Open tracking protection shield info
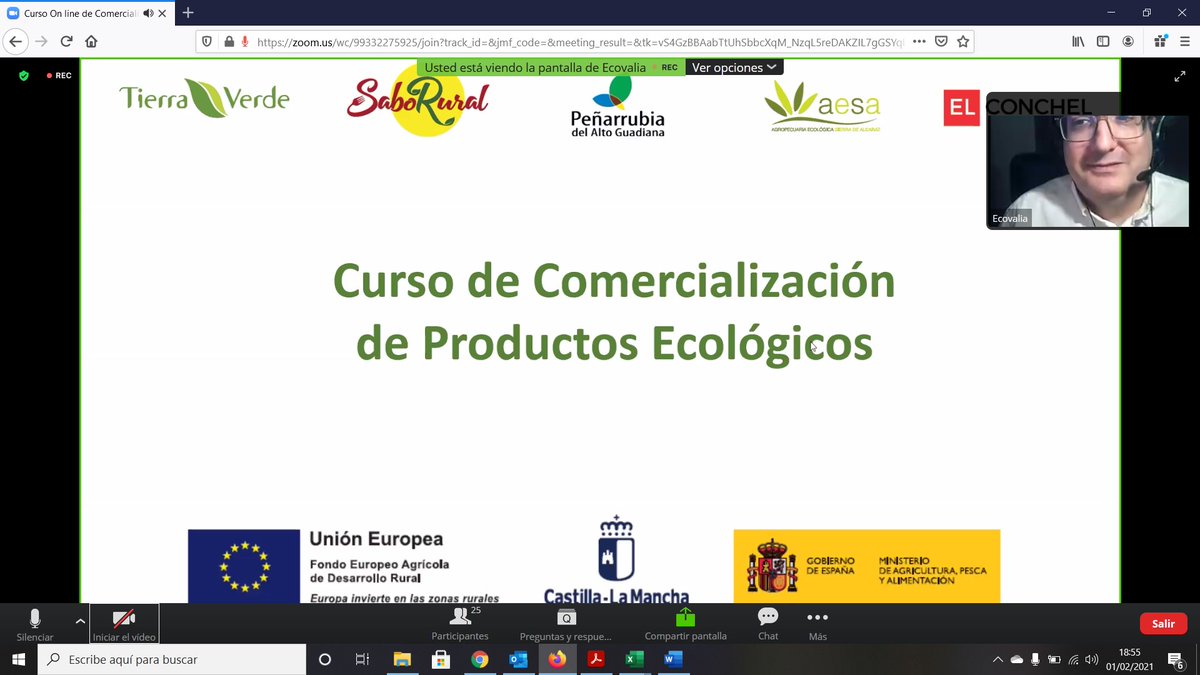Viewport: 1200px width, 675px height. (208, 42)
